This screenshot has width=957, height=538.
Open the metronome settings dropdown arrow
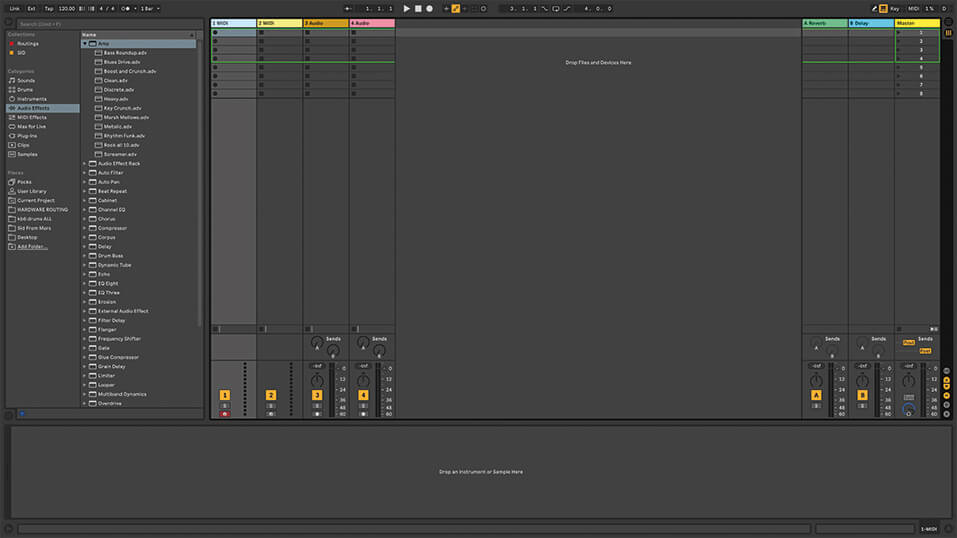(x=135, y=9)
